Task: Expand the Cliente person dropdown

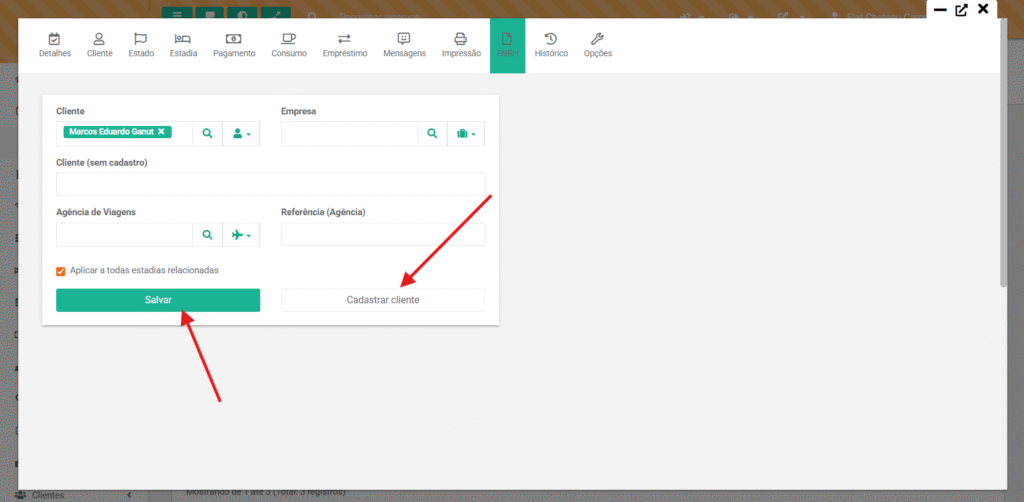Action: (241, 133)
